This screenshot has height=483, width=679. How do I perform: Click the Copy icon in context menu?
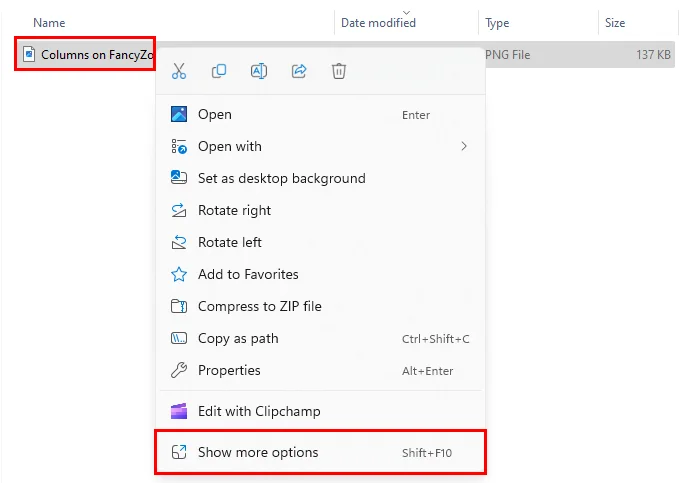pyautogui.click(x=219, y=71)
